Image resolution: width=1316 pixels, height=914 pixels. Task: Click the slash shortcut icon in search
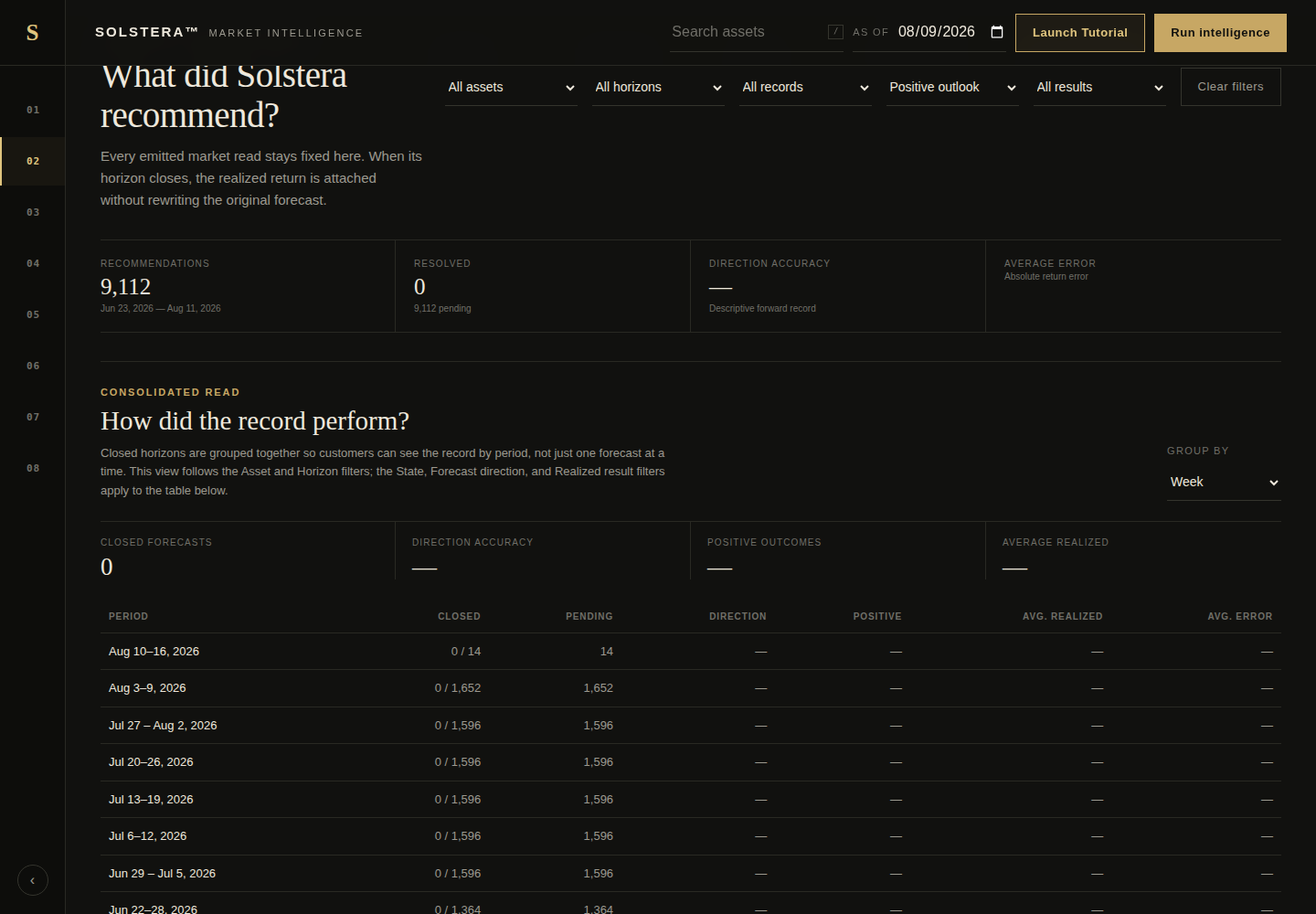pyautogui.click(x=835, y=32)
